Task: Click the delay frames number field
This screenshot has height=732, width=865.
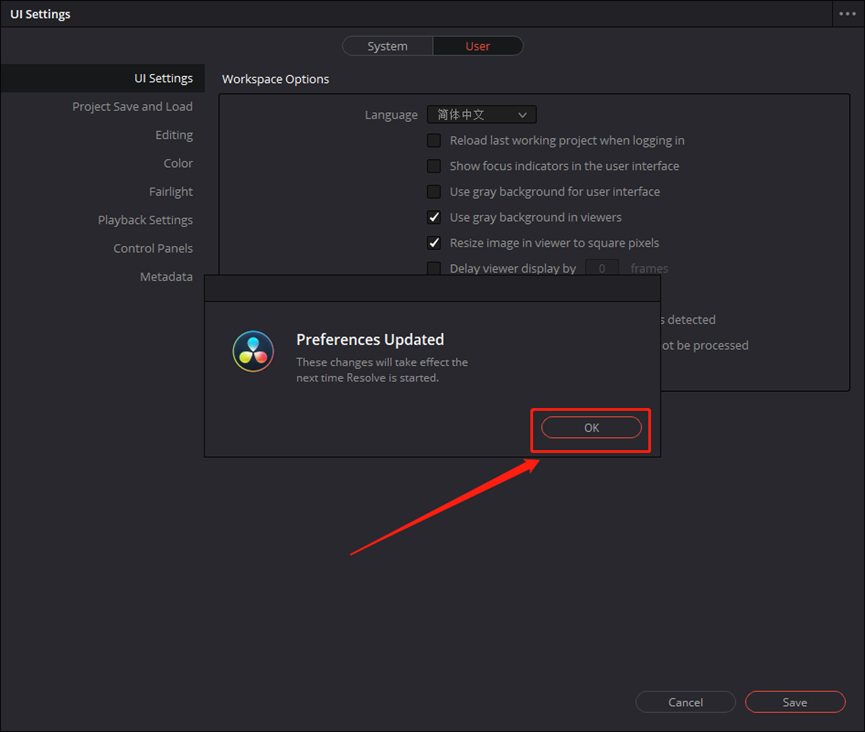Action: coord(602,268)
